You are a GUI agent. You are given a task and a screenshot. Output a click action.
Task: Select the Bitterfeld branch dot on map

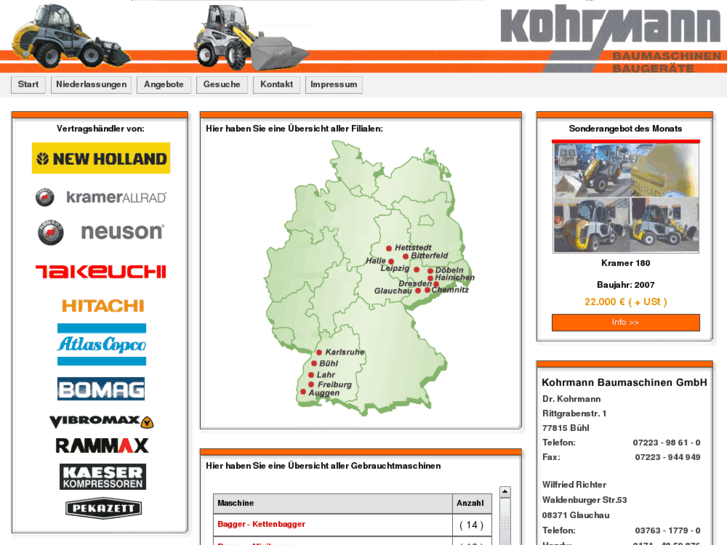406,256
